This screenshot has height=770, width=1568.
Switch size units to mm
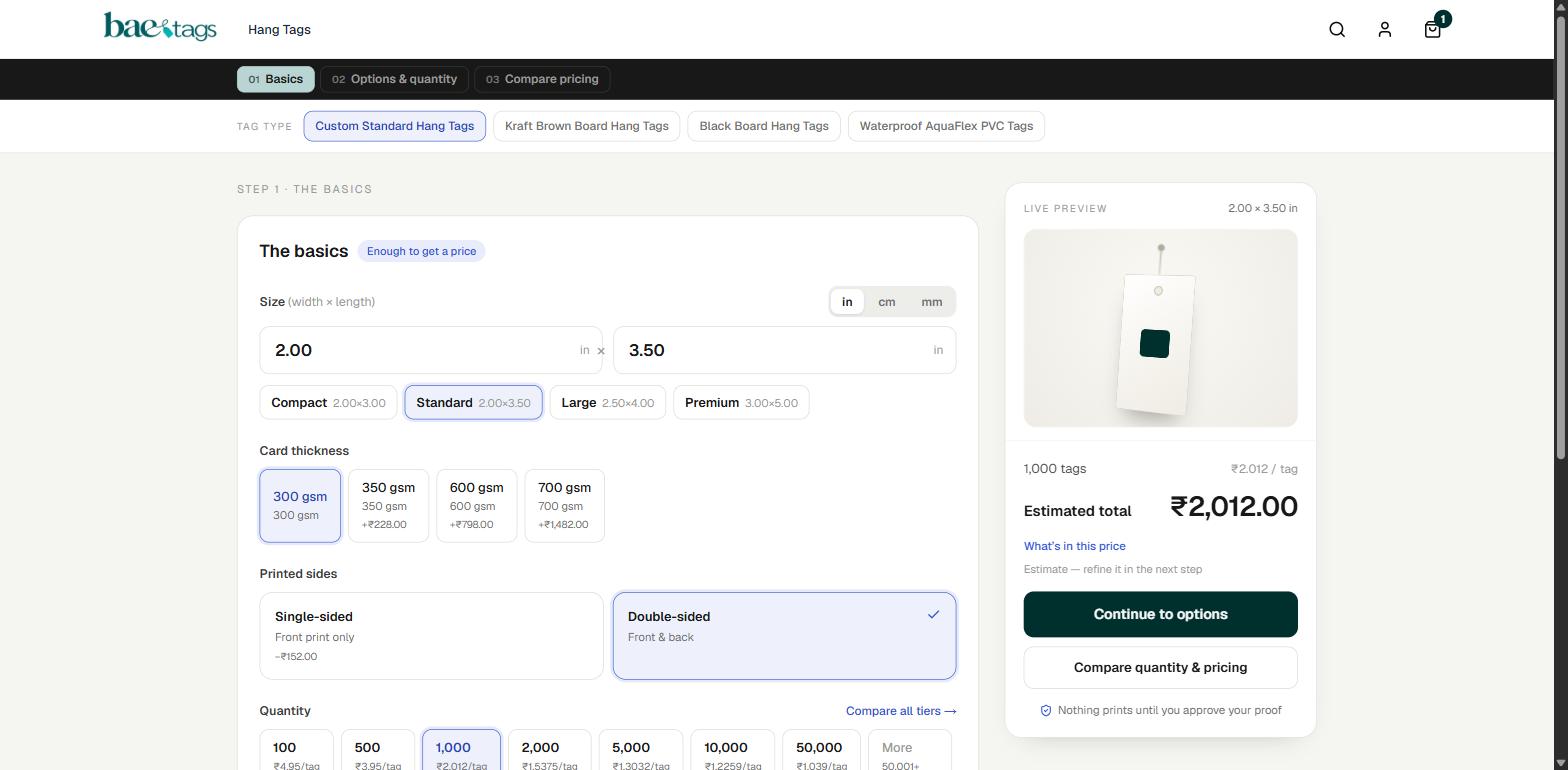pyautogui.click(x=932, y=302)
